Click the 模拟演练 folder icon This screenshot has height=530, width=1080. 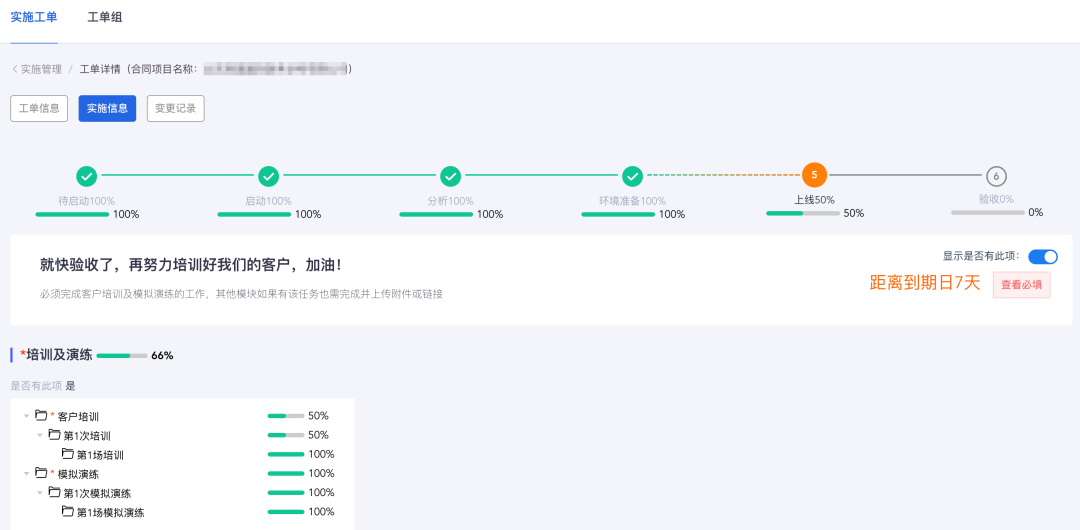(41, 473)
